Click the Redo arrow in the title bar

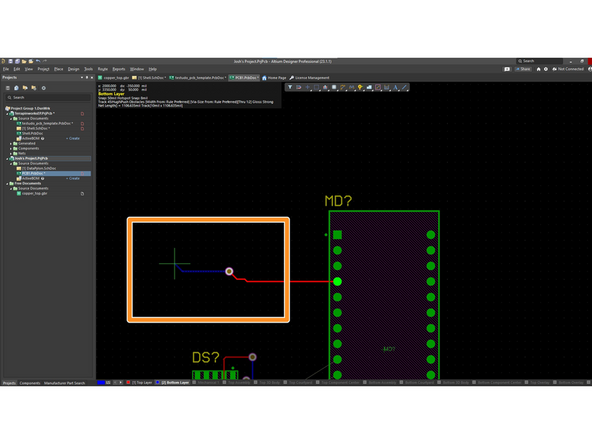45,61
